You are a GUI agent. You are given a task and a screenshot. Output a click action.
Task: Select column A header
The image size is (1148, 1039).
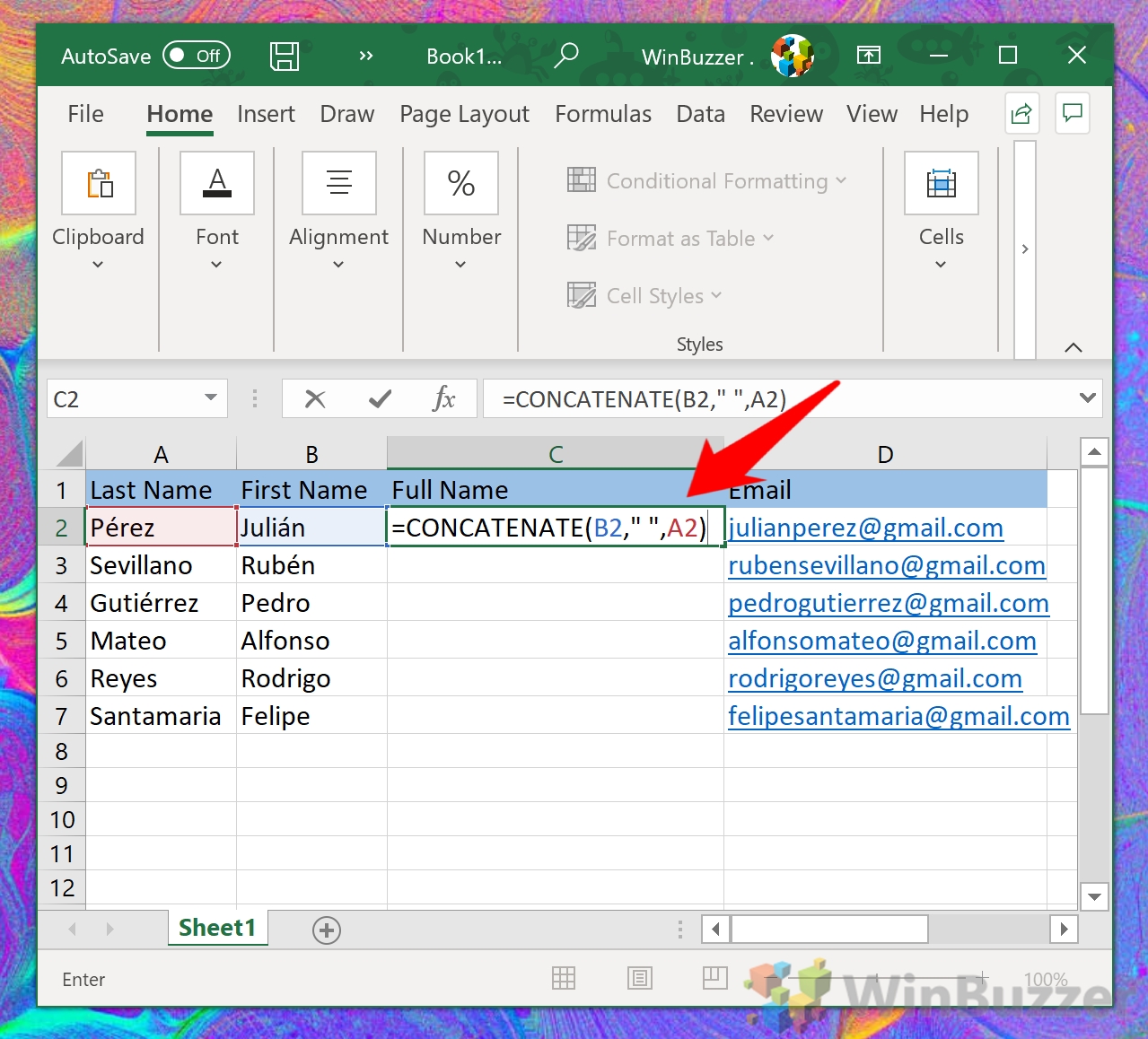[161, 454]
